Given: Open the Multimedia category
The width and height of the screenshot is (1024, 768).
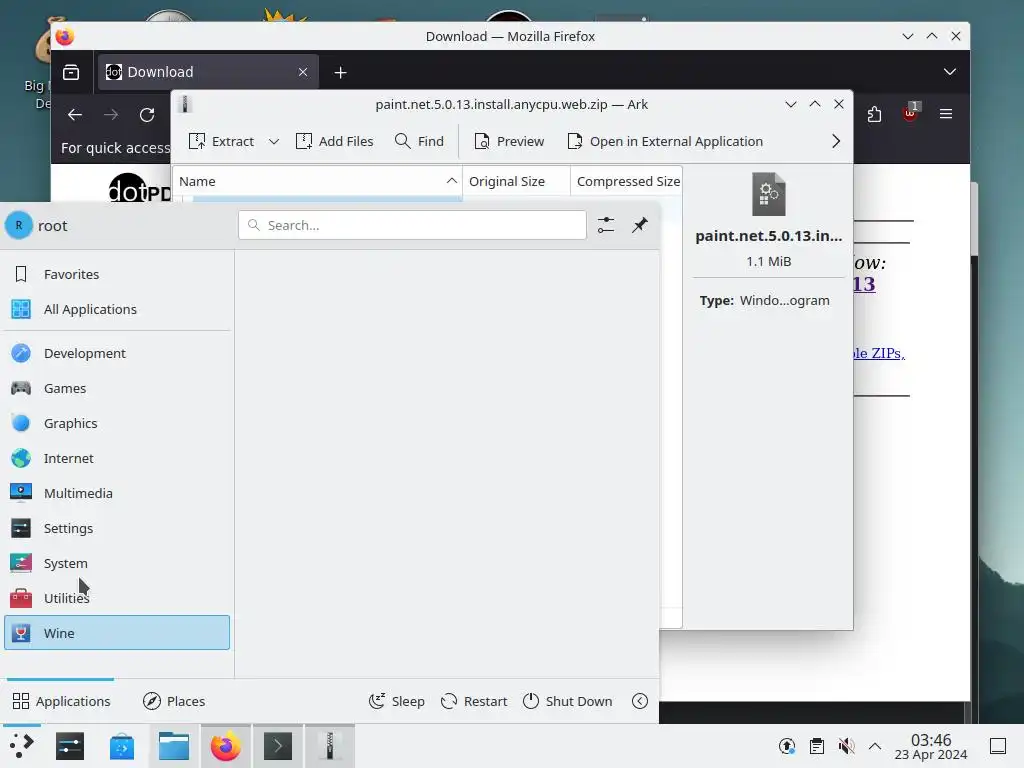Looking at the screenshot, I should pos(117,493).
